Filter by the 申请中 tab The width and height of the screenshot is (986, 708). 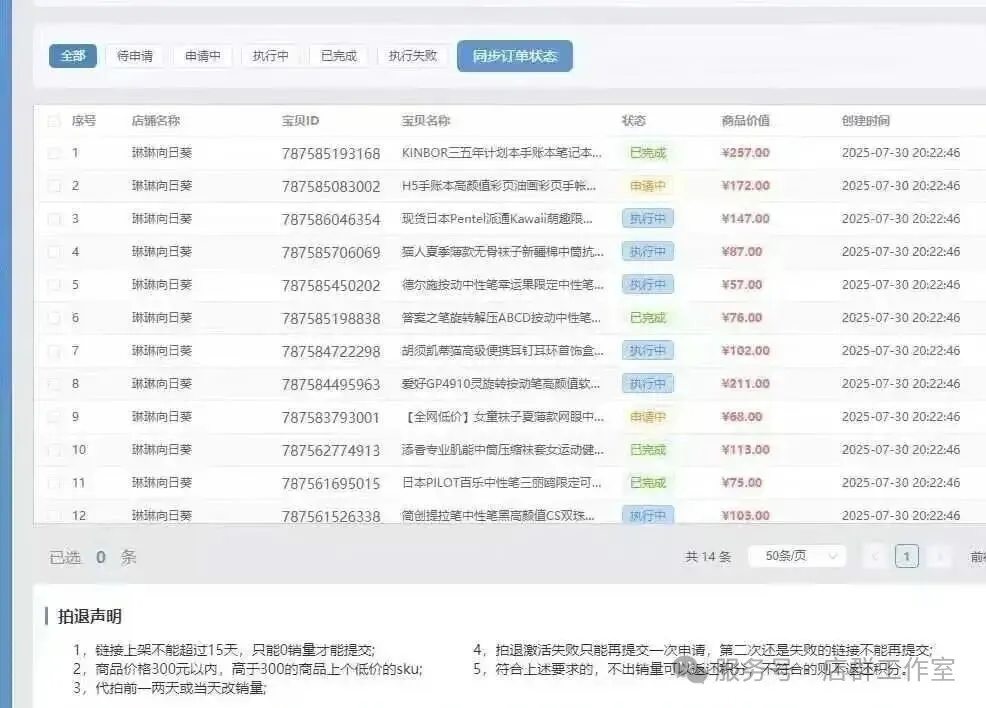point(203,56)
